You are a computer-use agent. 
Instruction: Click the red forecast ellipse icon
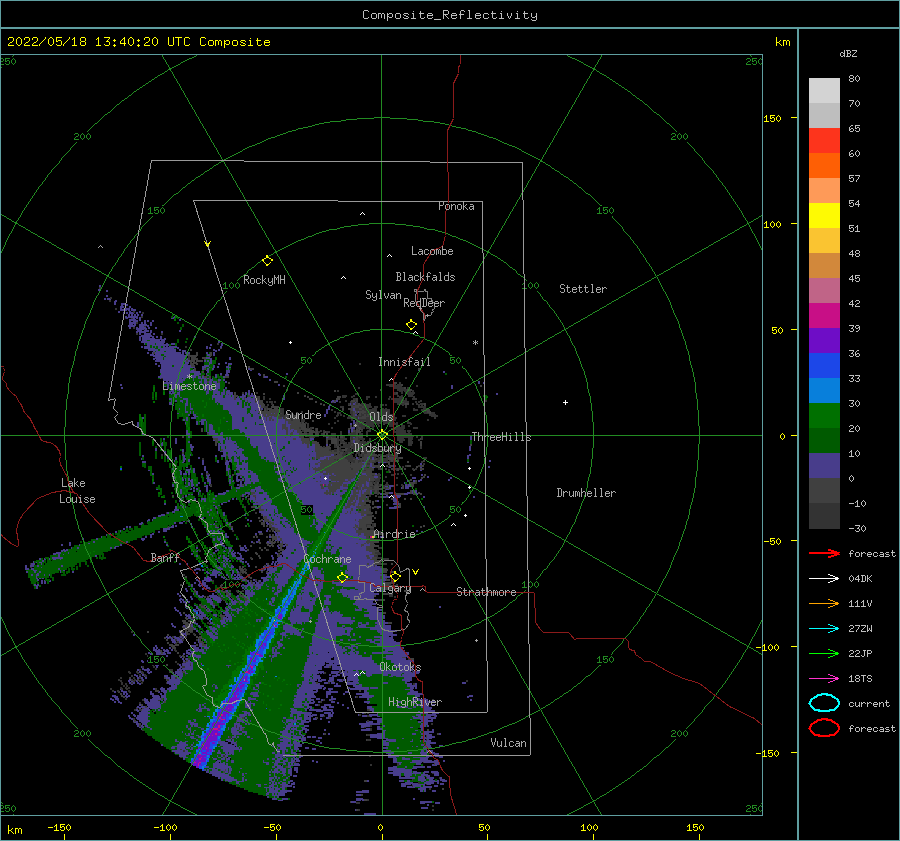pos(824,728)
